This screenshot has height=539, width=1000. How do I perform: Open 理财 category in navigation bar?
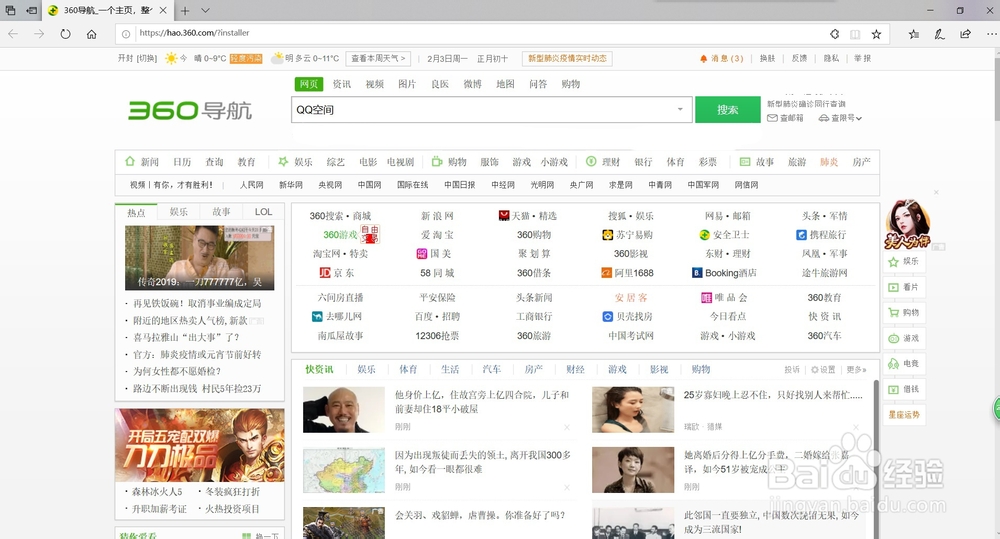click(x=610, y=162)
